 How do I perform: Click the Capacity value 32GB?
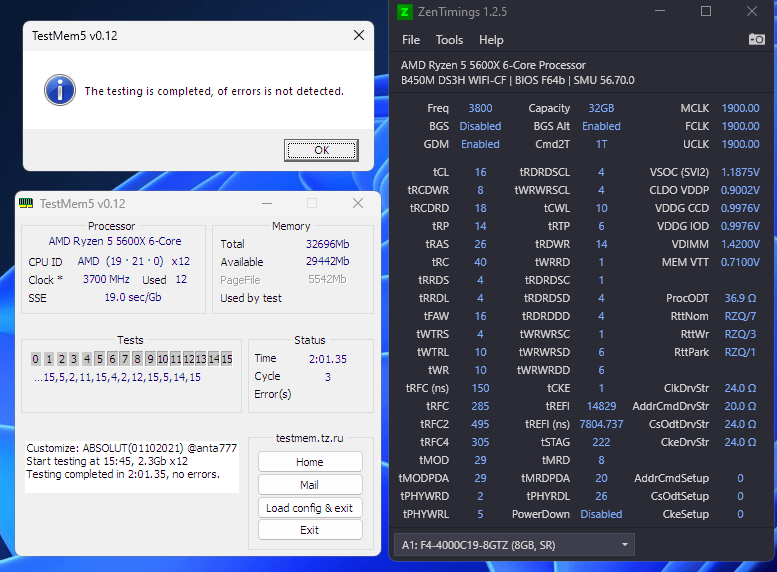point(601,108)
